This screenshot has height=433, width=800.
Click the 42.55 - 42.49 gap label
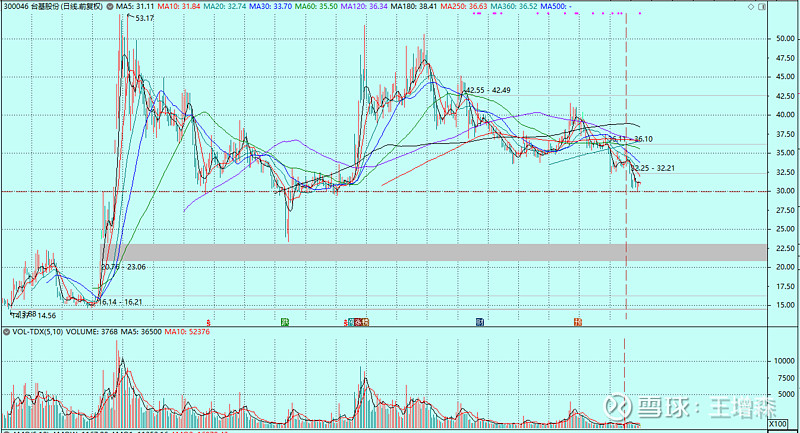click(x=488, y=90)
